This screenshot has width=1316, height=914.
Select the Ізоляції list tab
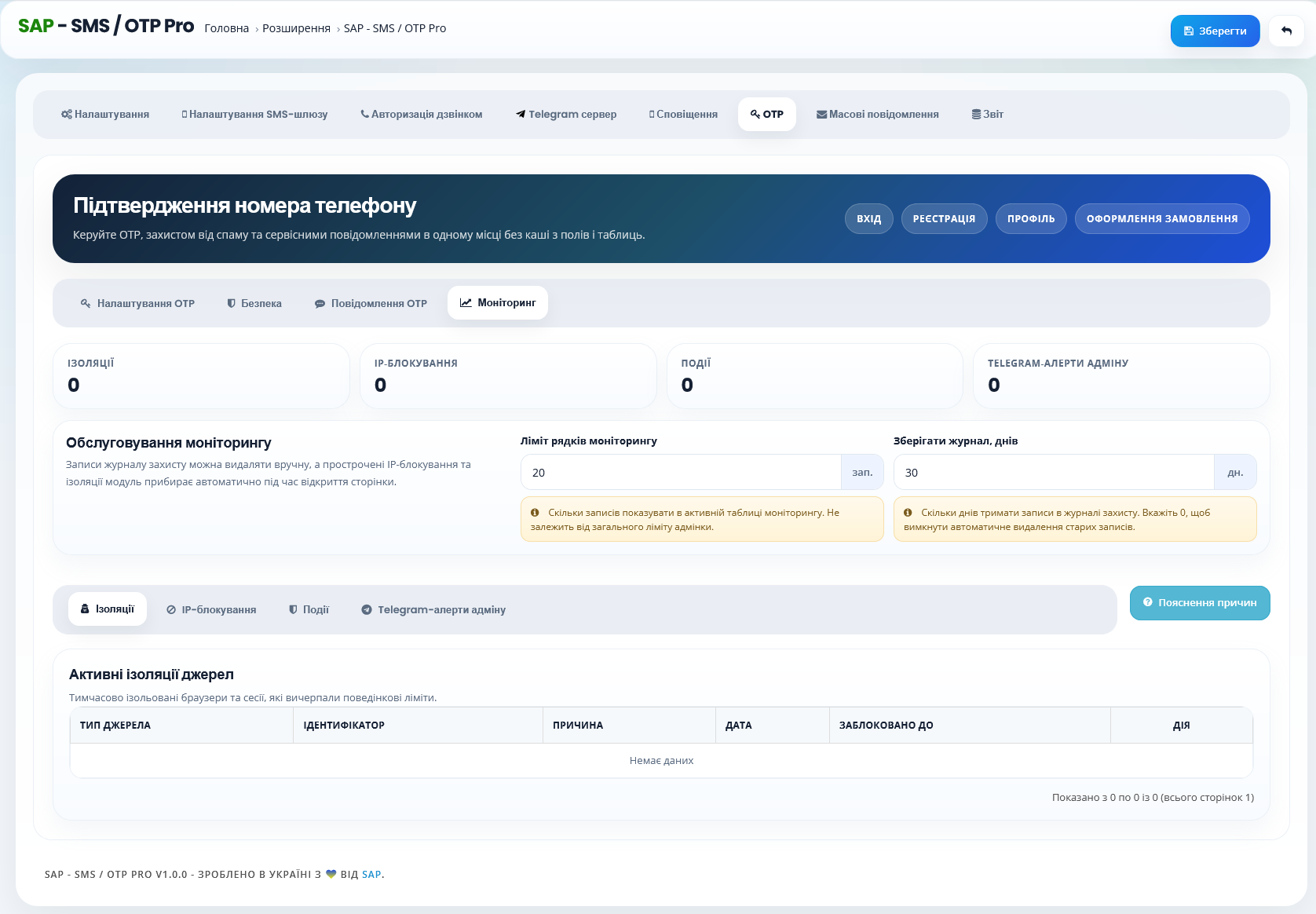tap(108, 609)
